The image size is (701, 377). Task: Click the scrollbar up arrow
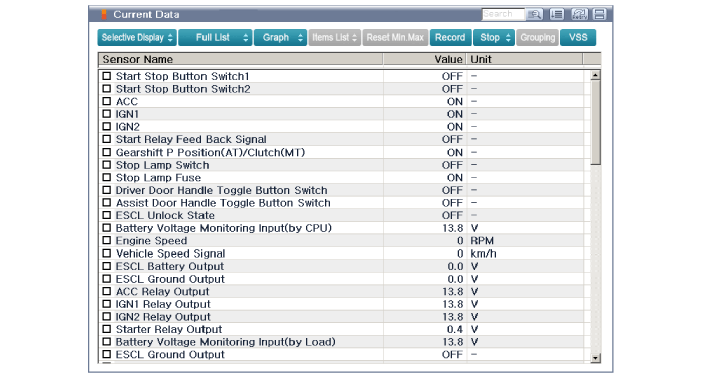[595, 75]
